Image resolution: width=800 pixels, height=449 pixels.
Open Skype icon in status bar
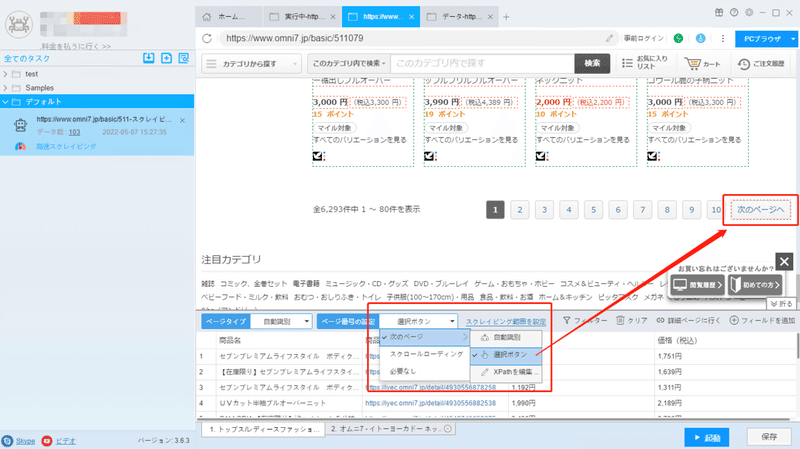pyautogui.click(x=7, y=441)
